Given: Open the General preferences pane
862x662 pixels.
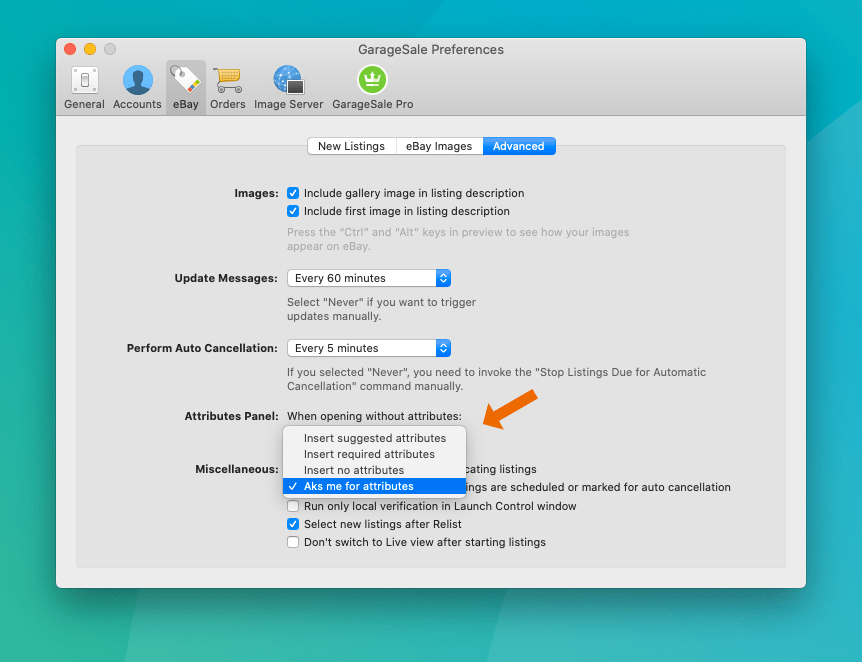Looking at the screenshot, I should coord(84,88).
